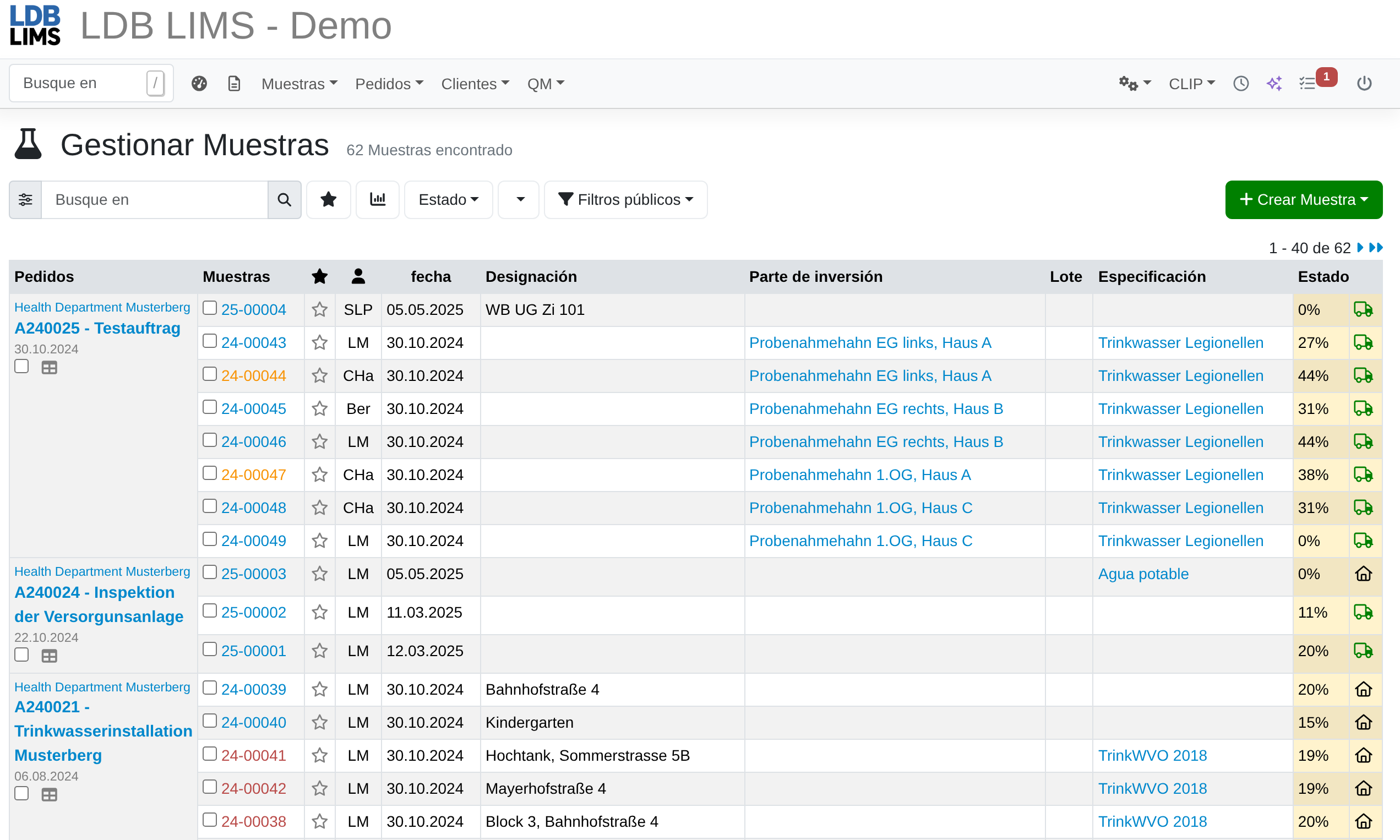Open the QM menu
The width and height of the screenshot is (1400, 840).
click(x=546, y=84)
